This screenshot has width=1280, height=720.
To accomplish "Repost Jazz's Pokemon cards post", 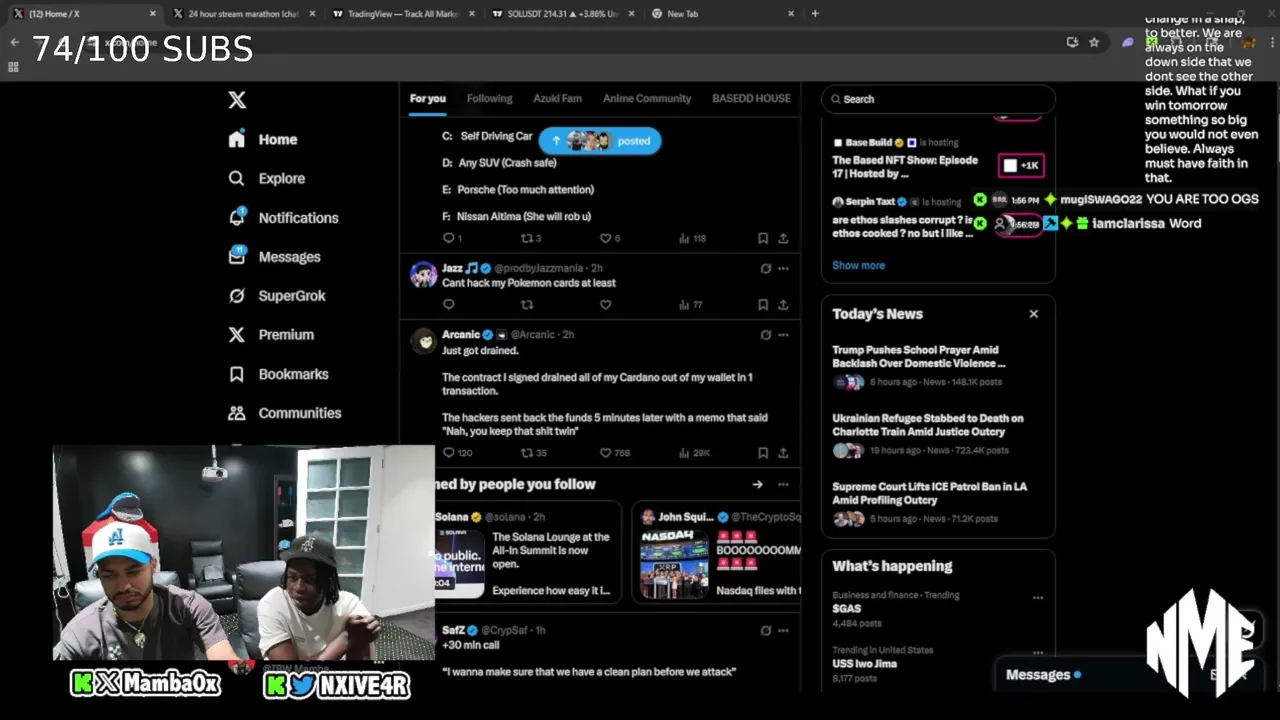I will click(527, 304).
